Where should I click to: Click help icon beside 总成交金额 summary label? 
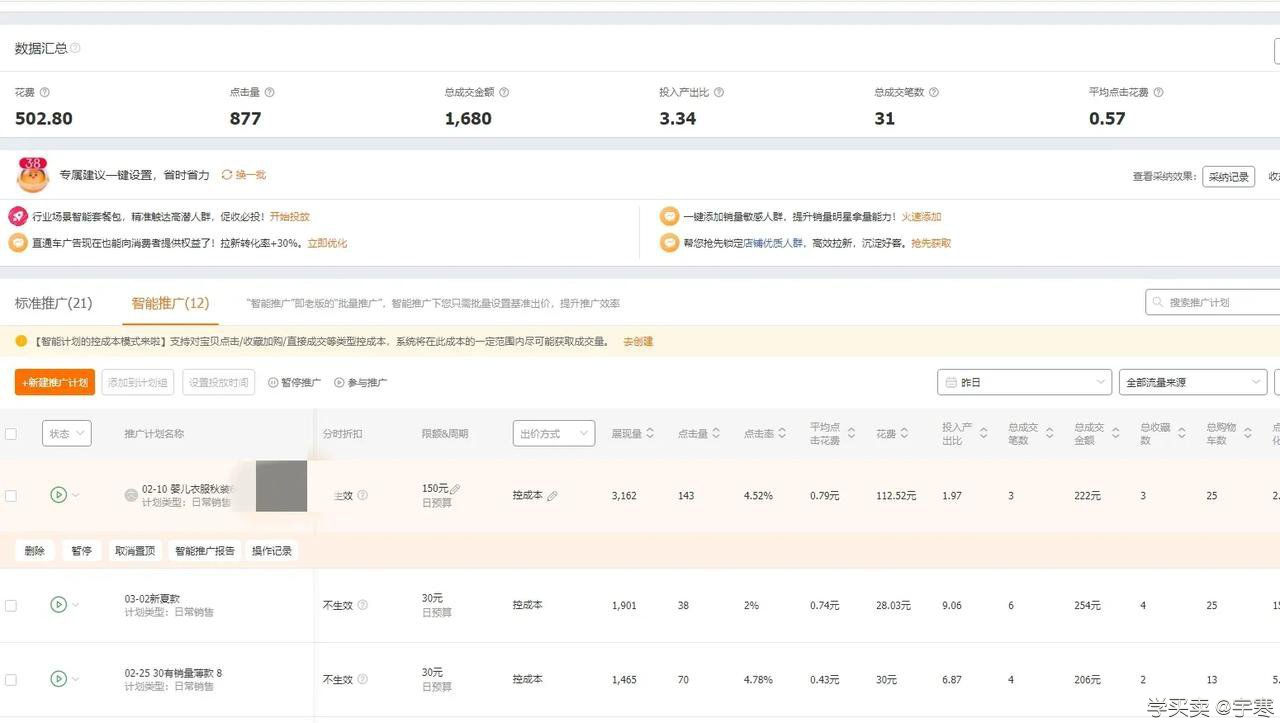coord(504,92)
